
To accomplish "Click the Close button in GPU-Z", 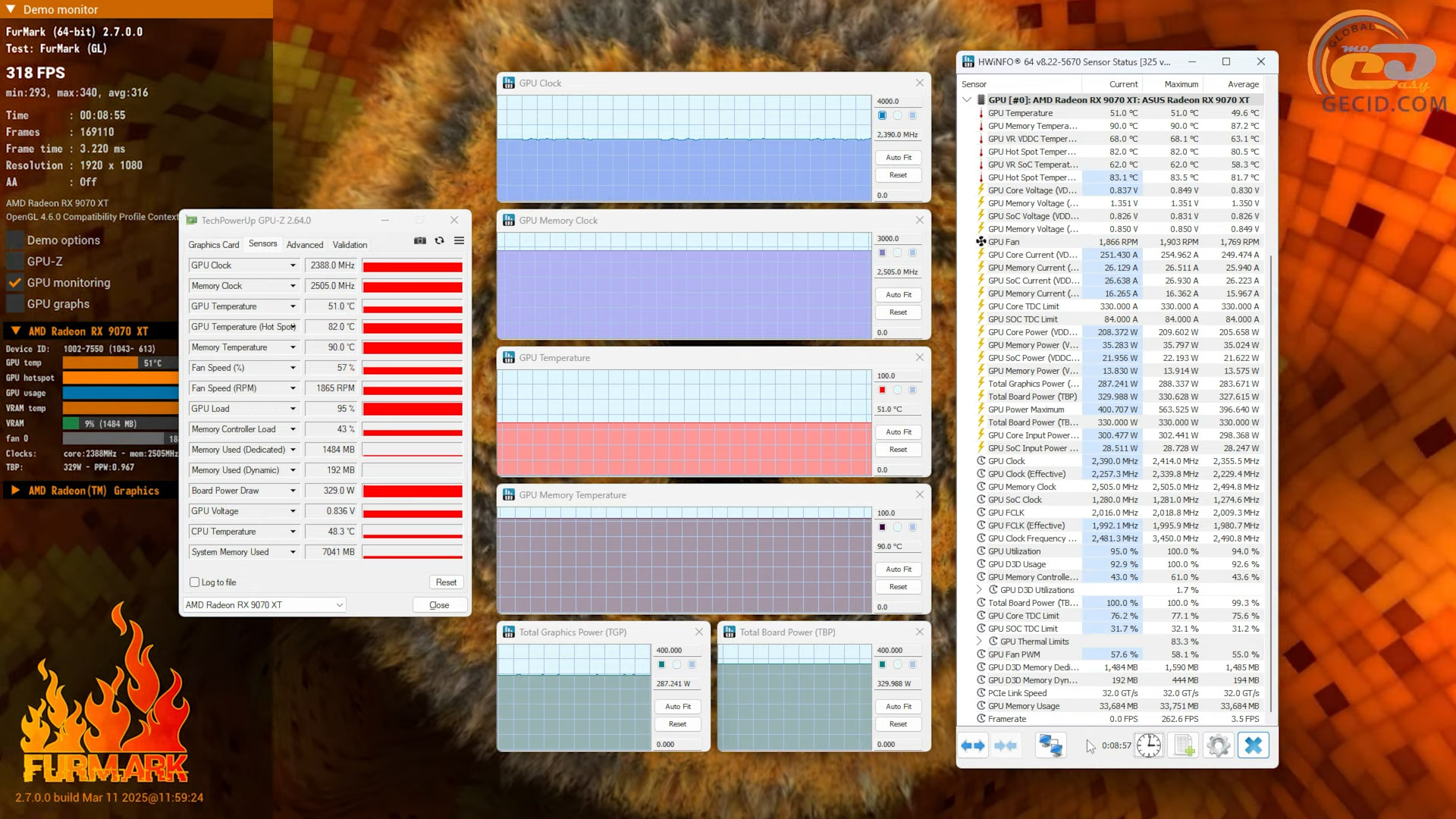I will click(x=439, y=605).
